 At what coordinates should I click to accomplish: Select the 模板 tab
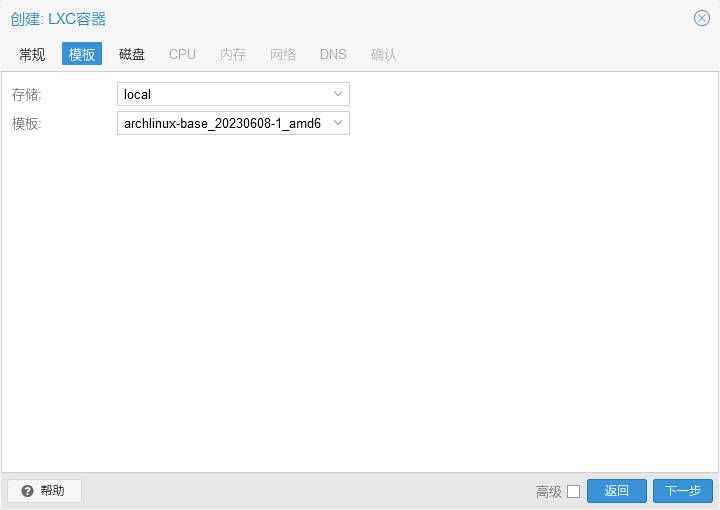pos(82,54)
